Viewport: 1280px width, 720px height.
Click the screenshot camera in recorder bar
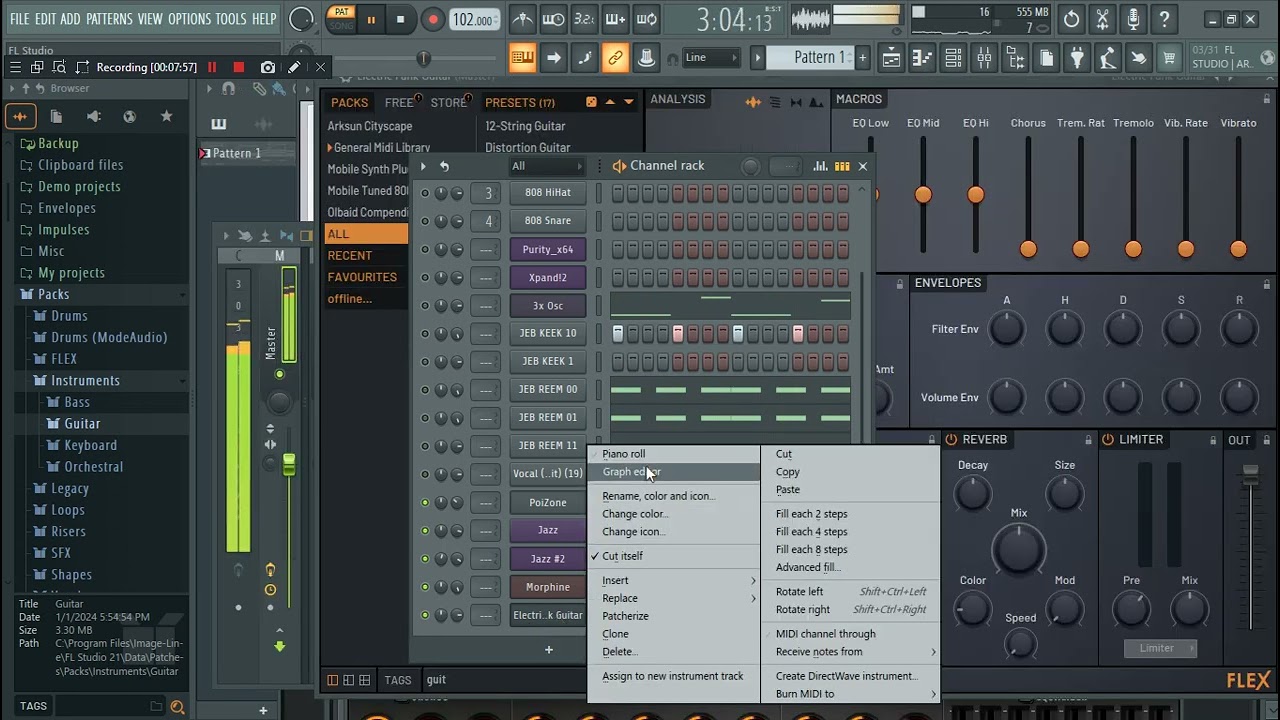268,67
